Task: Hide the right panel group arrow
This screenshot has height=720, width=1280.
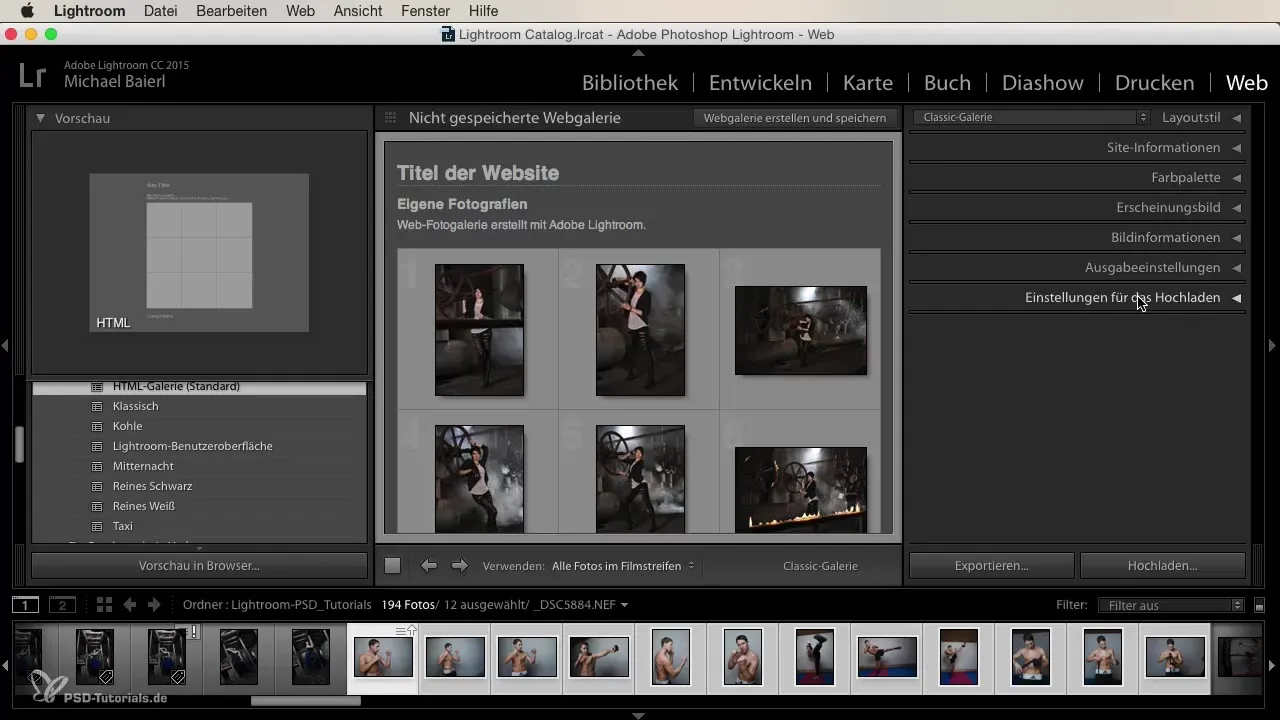Action: coord(1272,345)
